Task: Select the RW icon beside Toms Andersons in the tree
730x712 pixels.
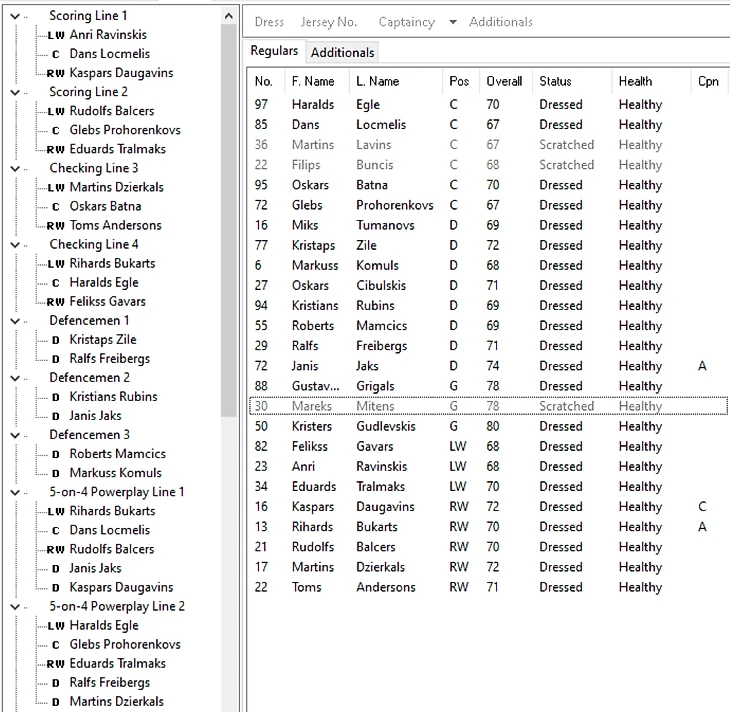Action: click(x=56, y=226)
